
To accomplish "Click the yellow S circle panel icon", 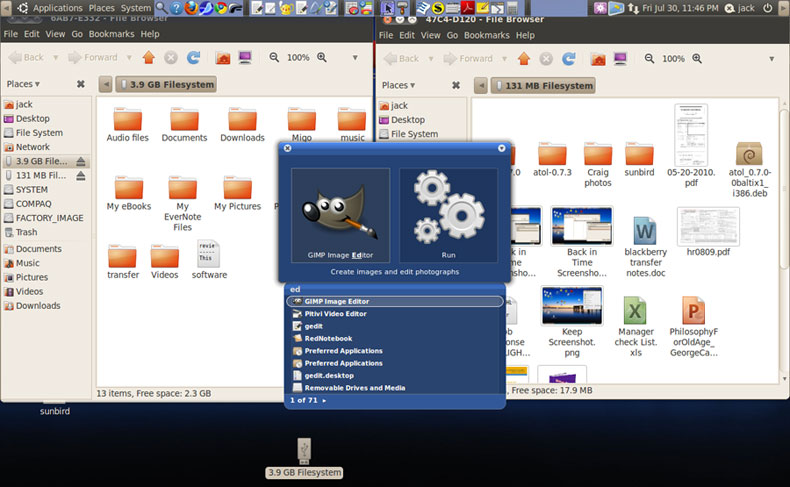I will point(438,8).
